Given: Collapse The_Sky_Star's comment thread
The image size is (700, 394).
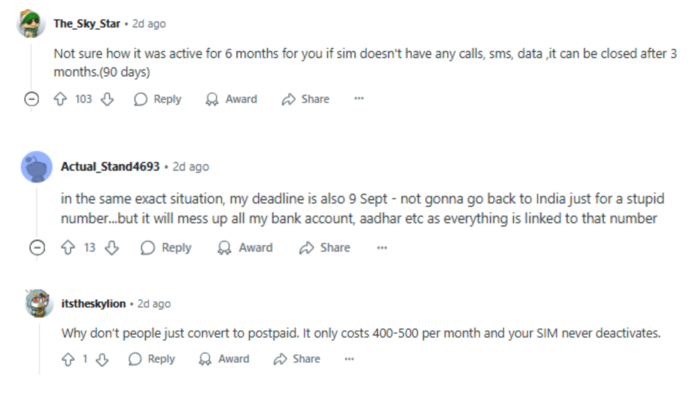Looking at the screenshot, I should pyautogui.click(x=31, y=99).
